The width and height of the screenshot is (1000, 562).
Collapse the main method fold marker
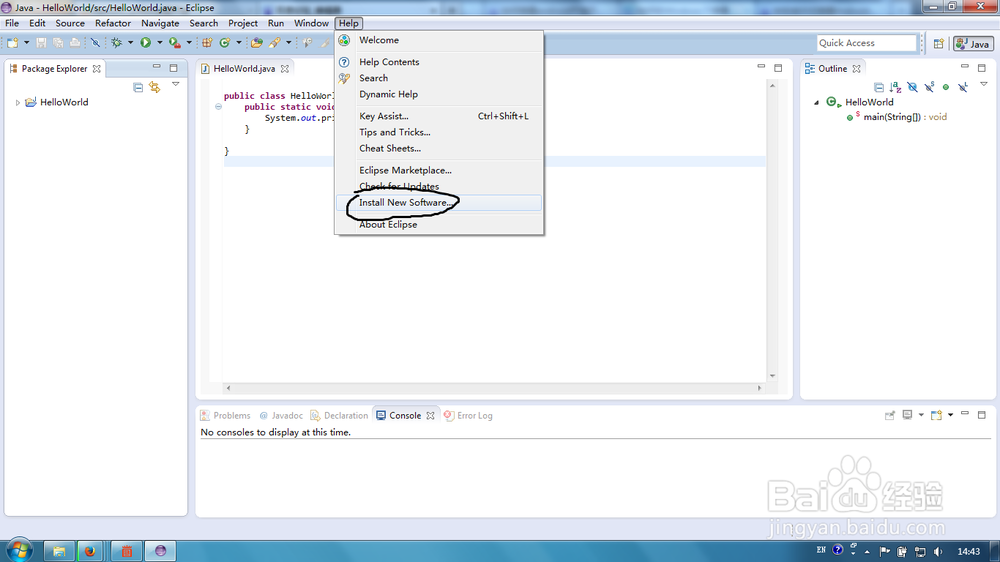(x=218, y=107)
